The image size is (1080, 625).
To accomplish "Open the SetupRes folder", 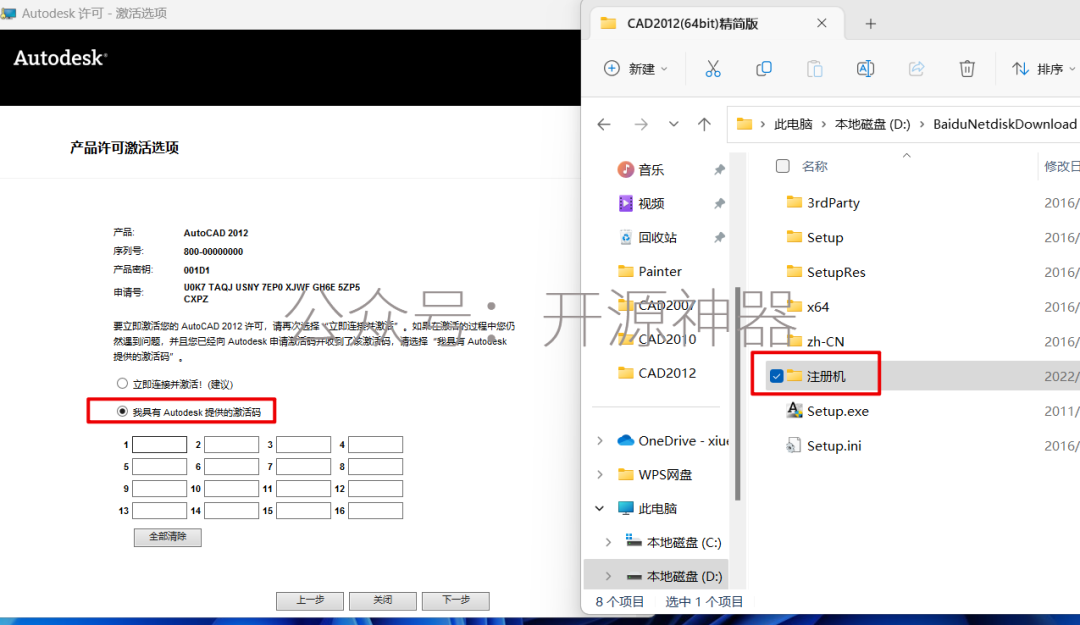I will coord(826,272).
